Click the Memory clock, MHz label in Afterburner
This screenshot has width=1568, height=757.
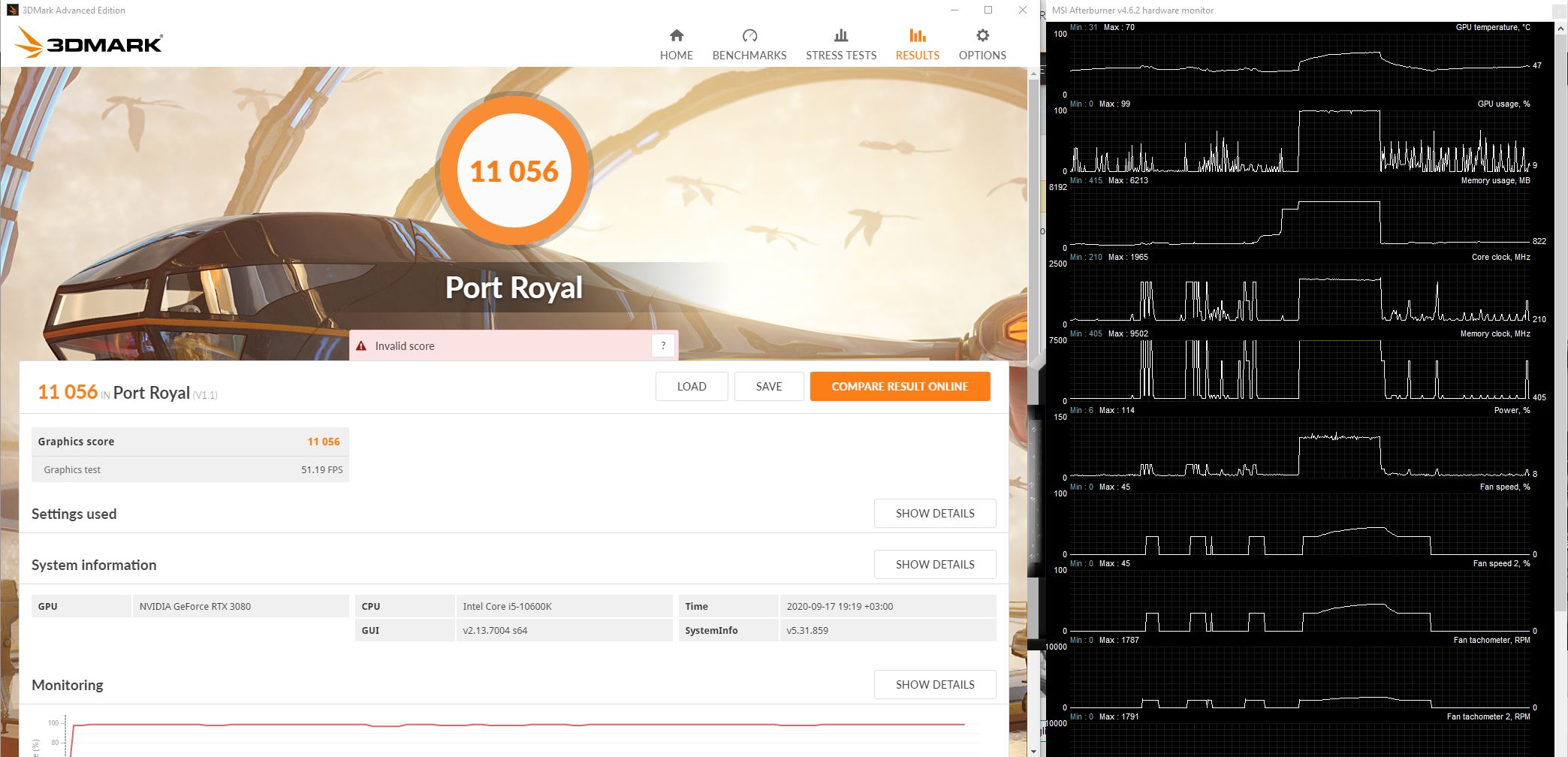pos(1495,333)
